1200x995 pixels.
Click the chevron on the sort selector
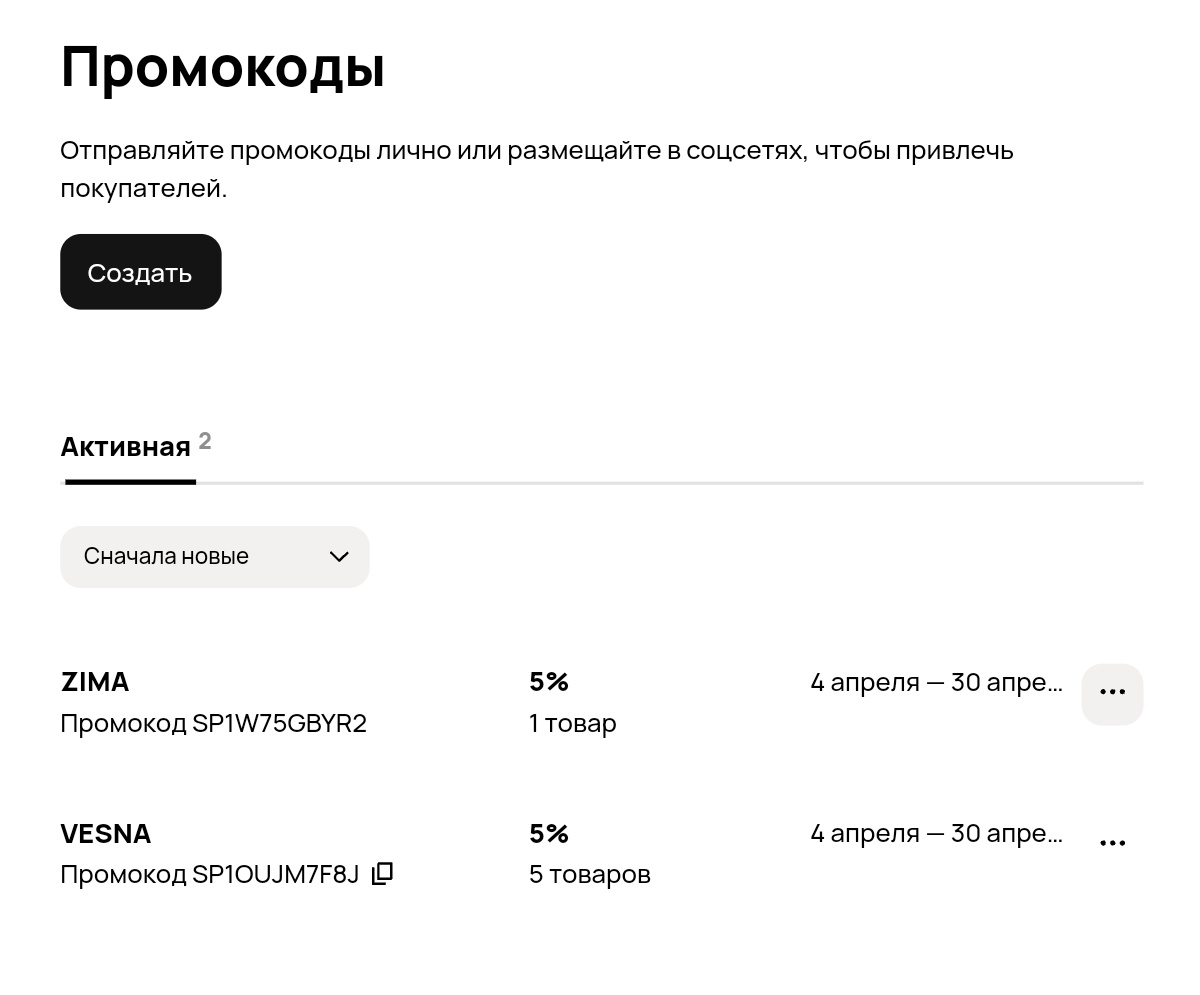point(338,557)
